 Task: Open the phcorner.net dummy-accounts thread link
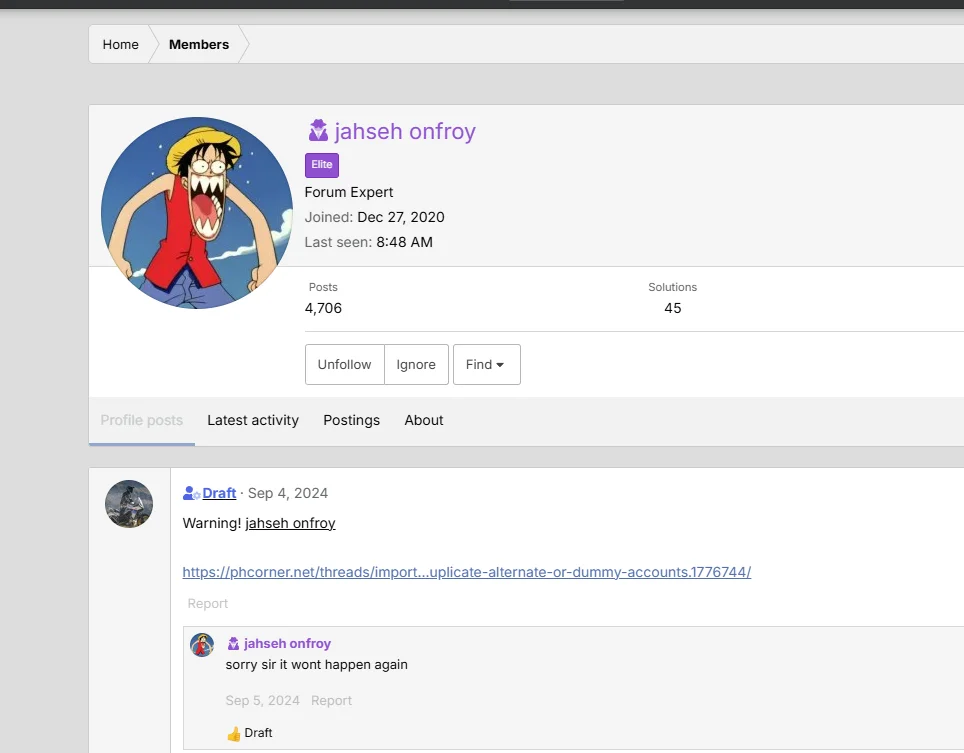tap(467, 572)
